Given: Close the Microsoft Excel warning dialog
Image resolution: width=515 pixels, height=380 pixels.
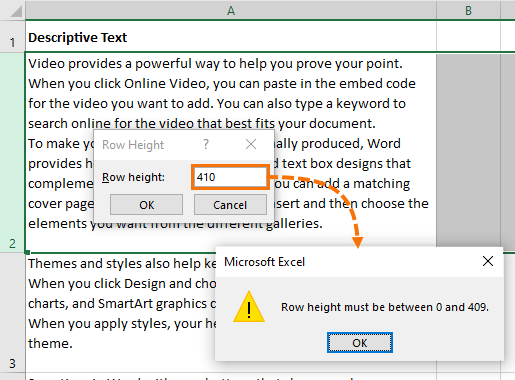Looking at the screenshot, I should [488, 261].
